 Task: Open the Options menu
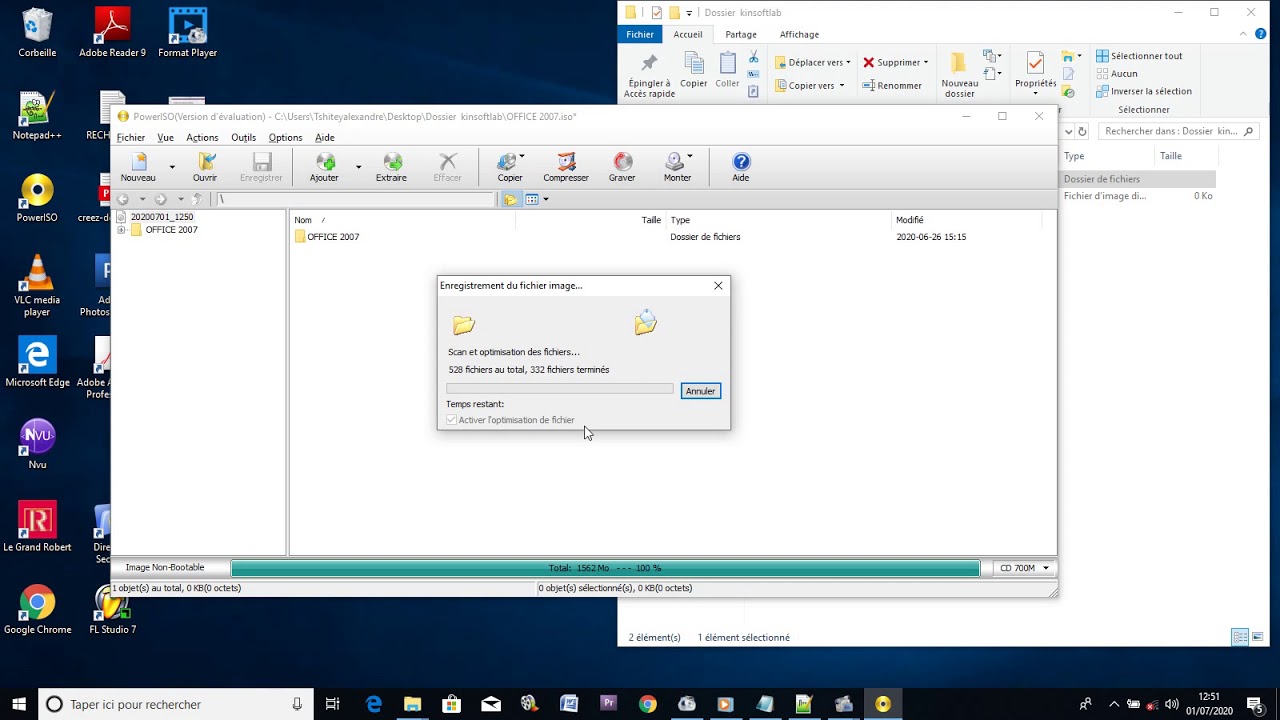pos(285,138)
